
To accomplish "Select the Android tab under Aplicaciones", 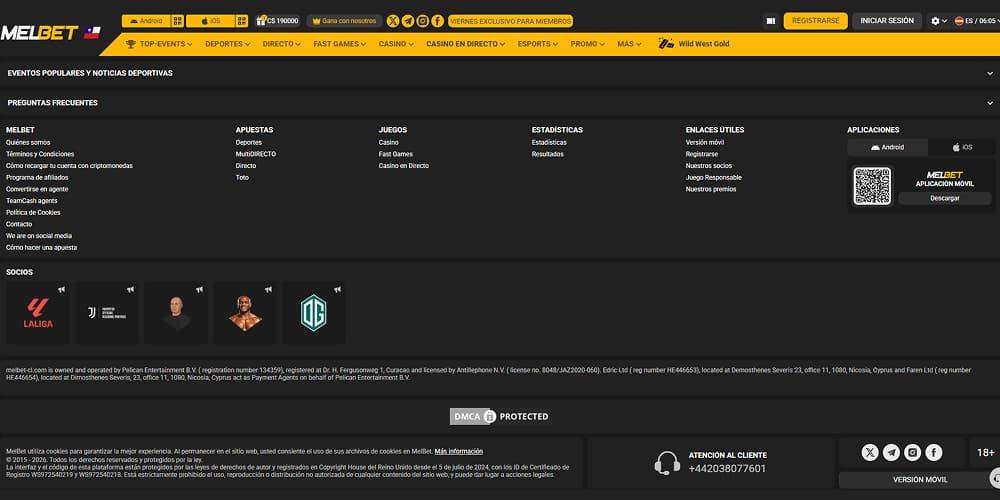I will pos(888,147).
